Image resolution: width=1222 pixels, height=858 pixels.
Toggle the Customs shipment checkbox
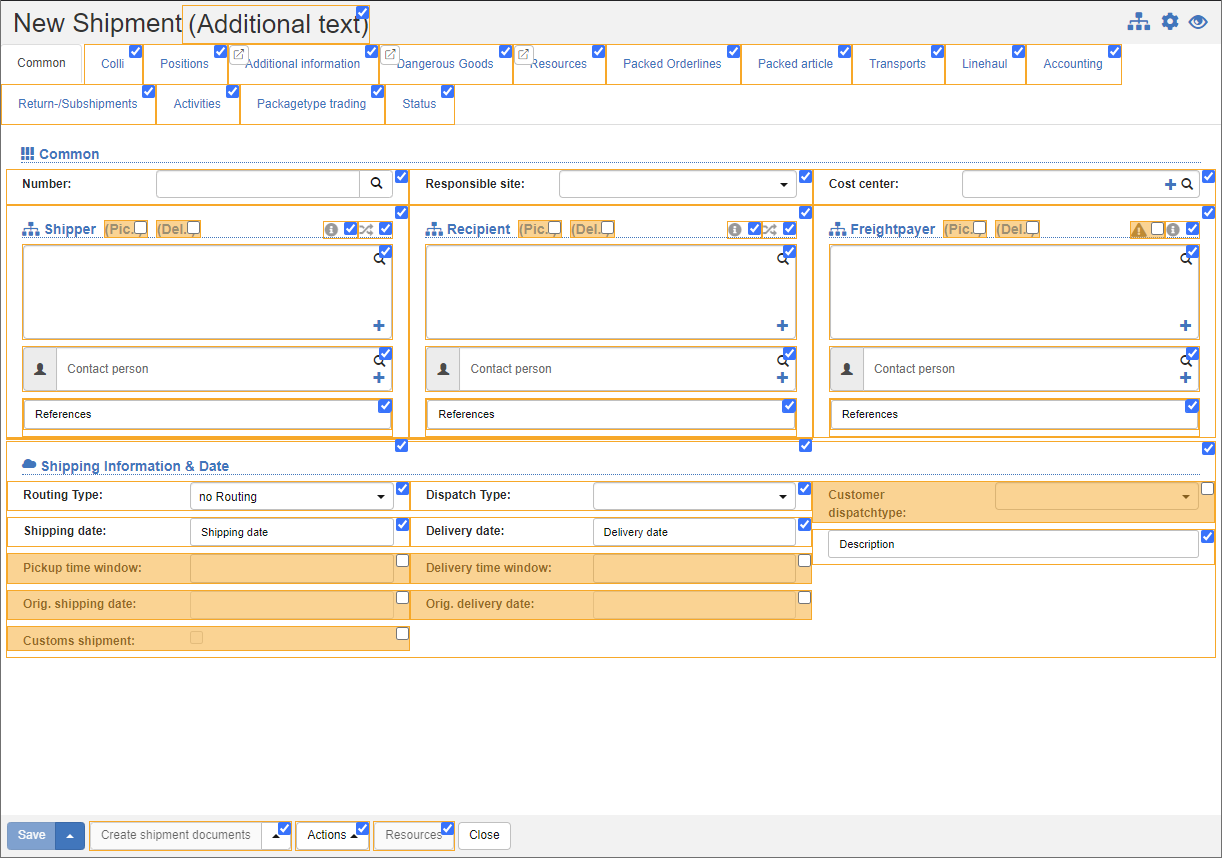(x=196, y=637)
